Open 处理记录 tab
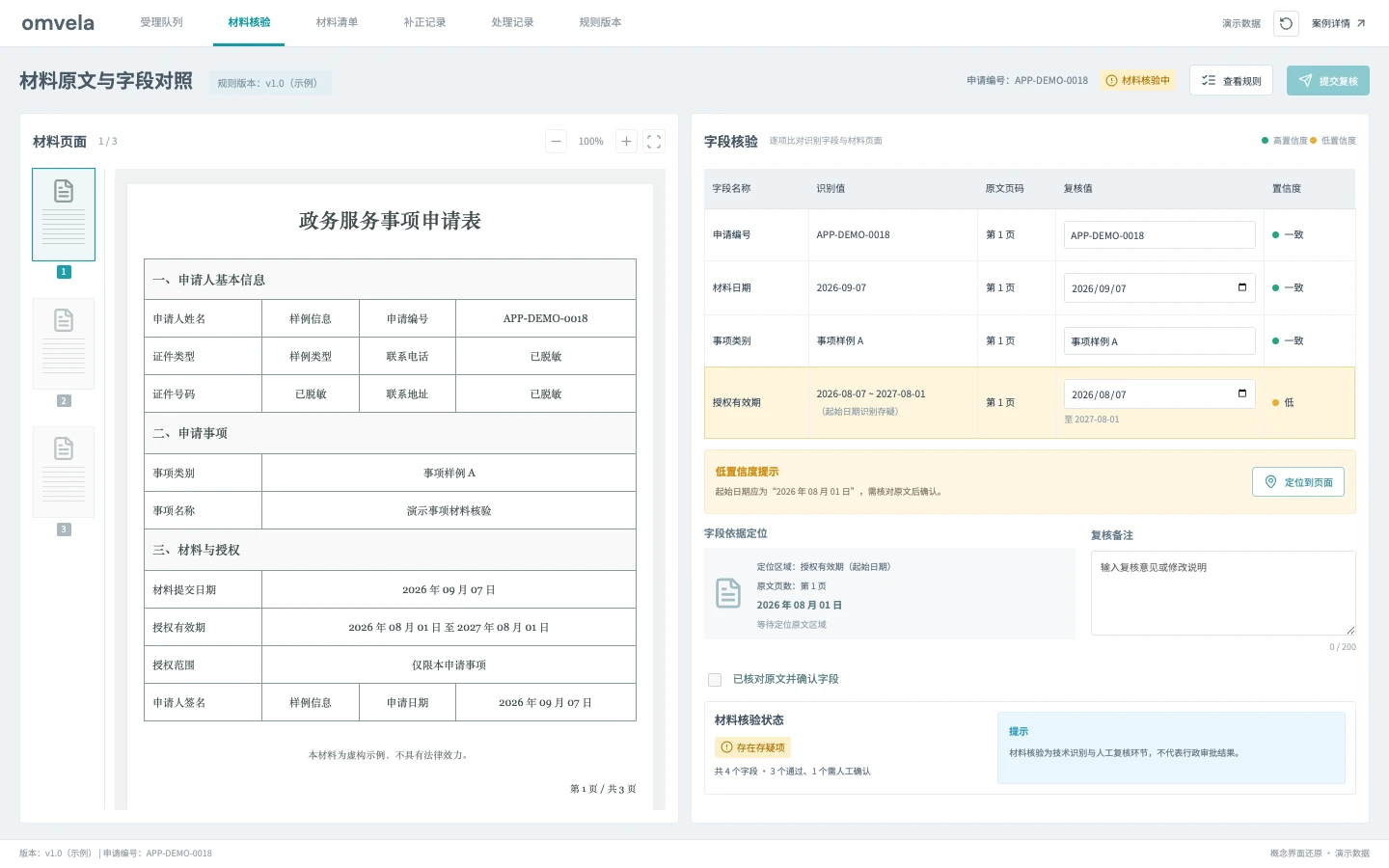Screen dimensions: 1389x868 tap(512, 22)
